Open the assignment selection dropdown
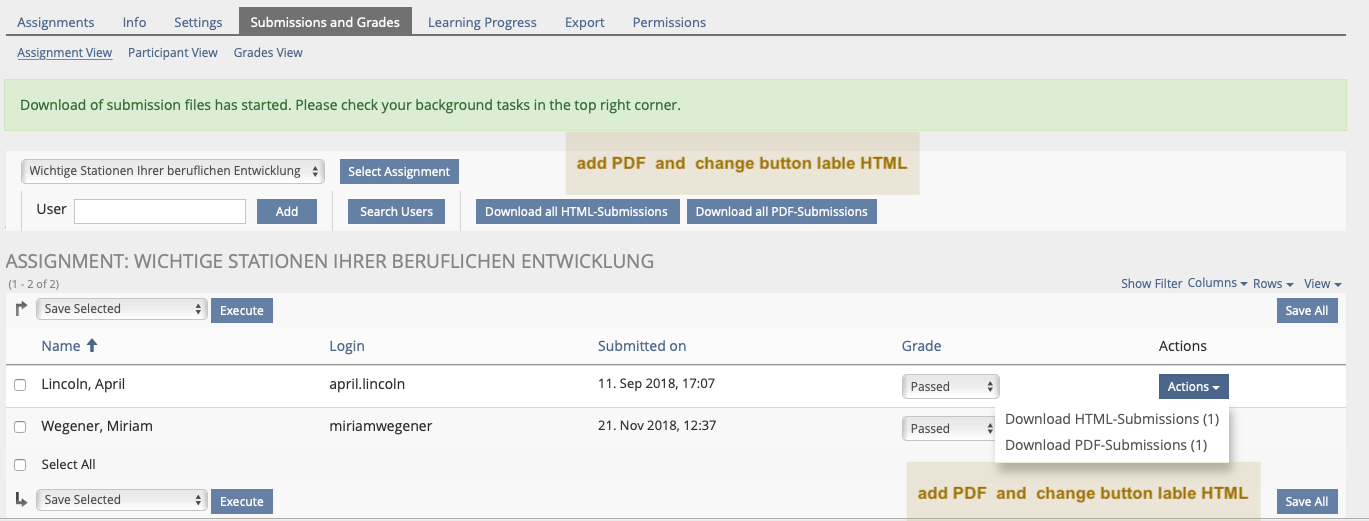 (x=173, y=171)
